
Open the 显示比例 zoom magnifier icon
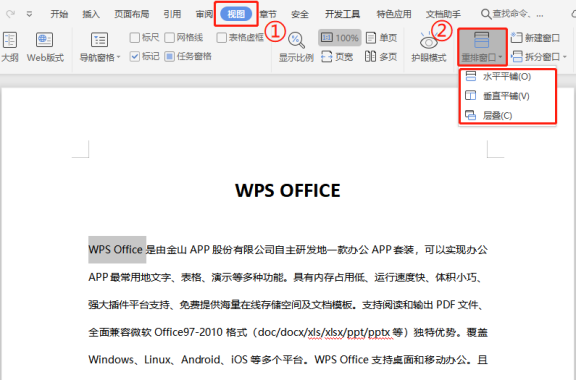(x=296, y=40)
